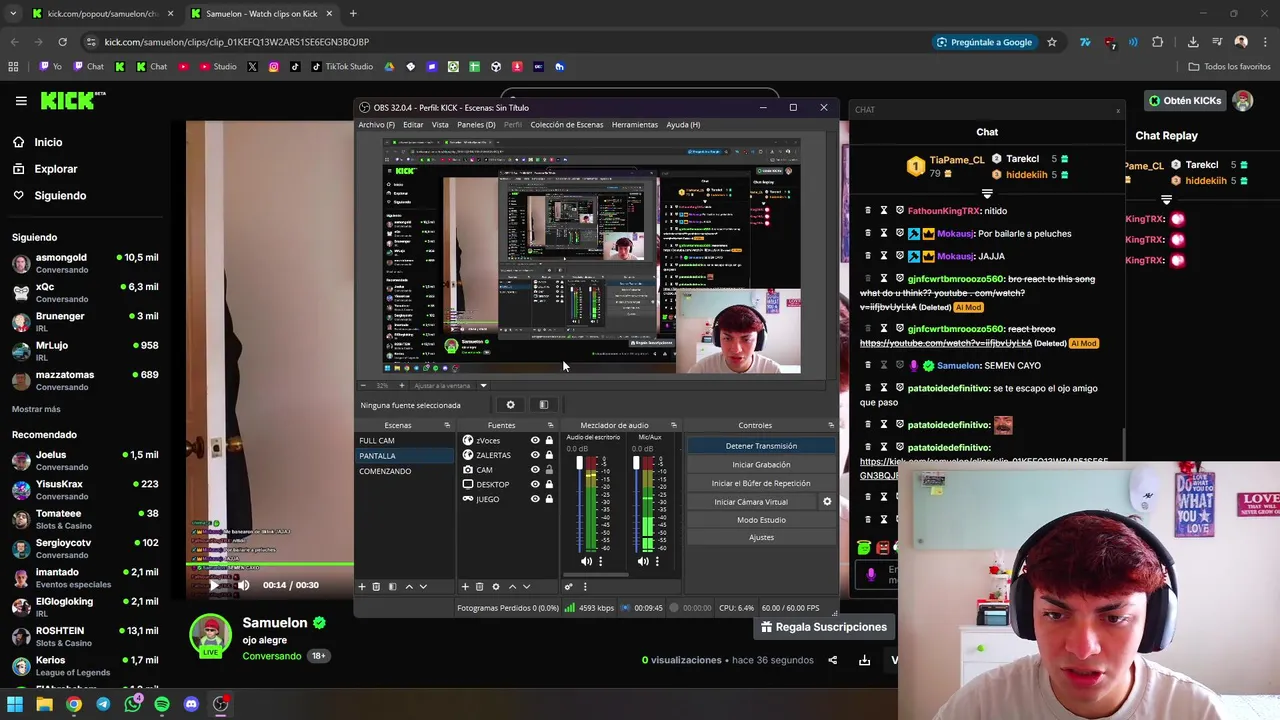
Task: Open properties gear beside Ninguna fuente seleccionada
Action: pyautogui.click(x=510, y=405)
